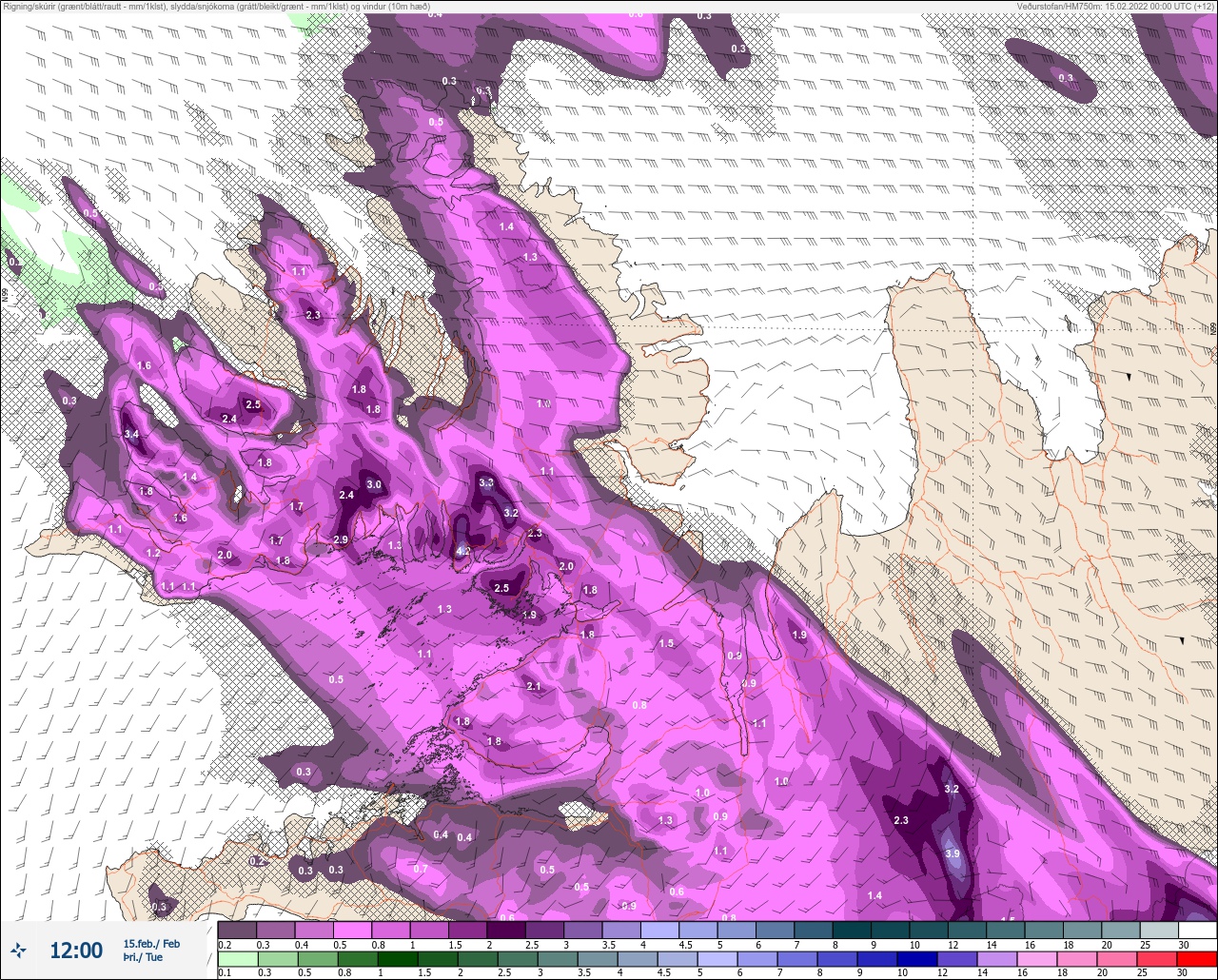The height and width of the screenshot is (980, 1218).
Task: Click the 12:00 forecast time label
Action: click(x=76, y=951)
